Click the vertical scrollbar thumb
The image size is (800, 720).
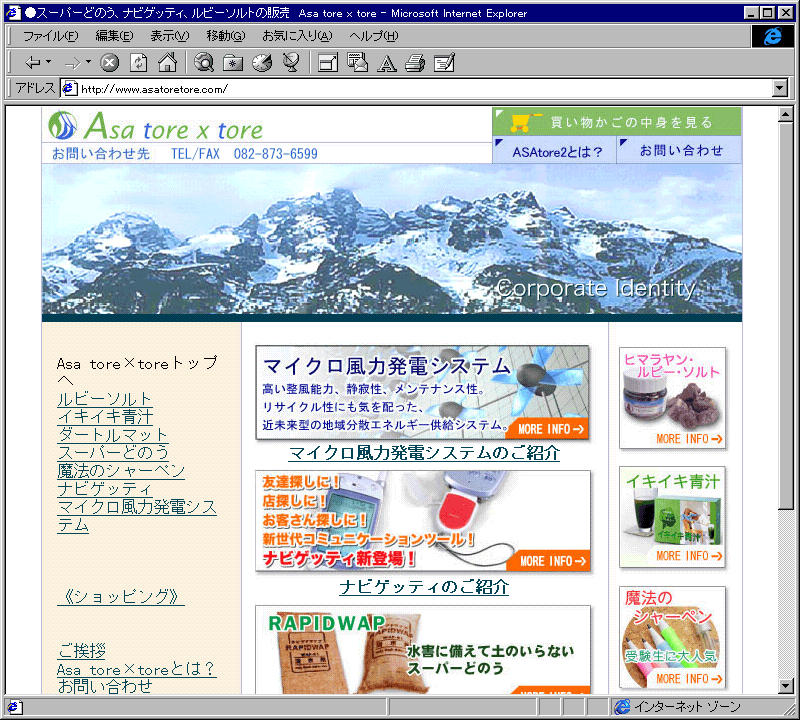click(x=786, y=315)
